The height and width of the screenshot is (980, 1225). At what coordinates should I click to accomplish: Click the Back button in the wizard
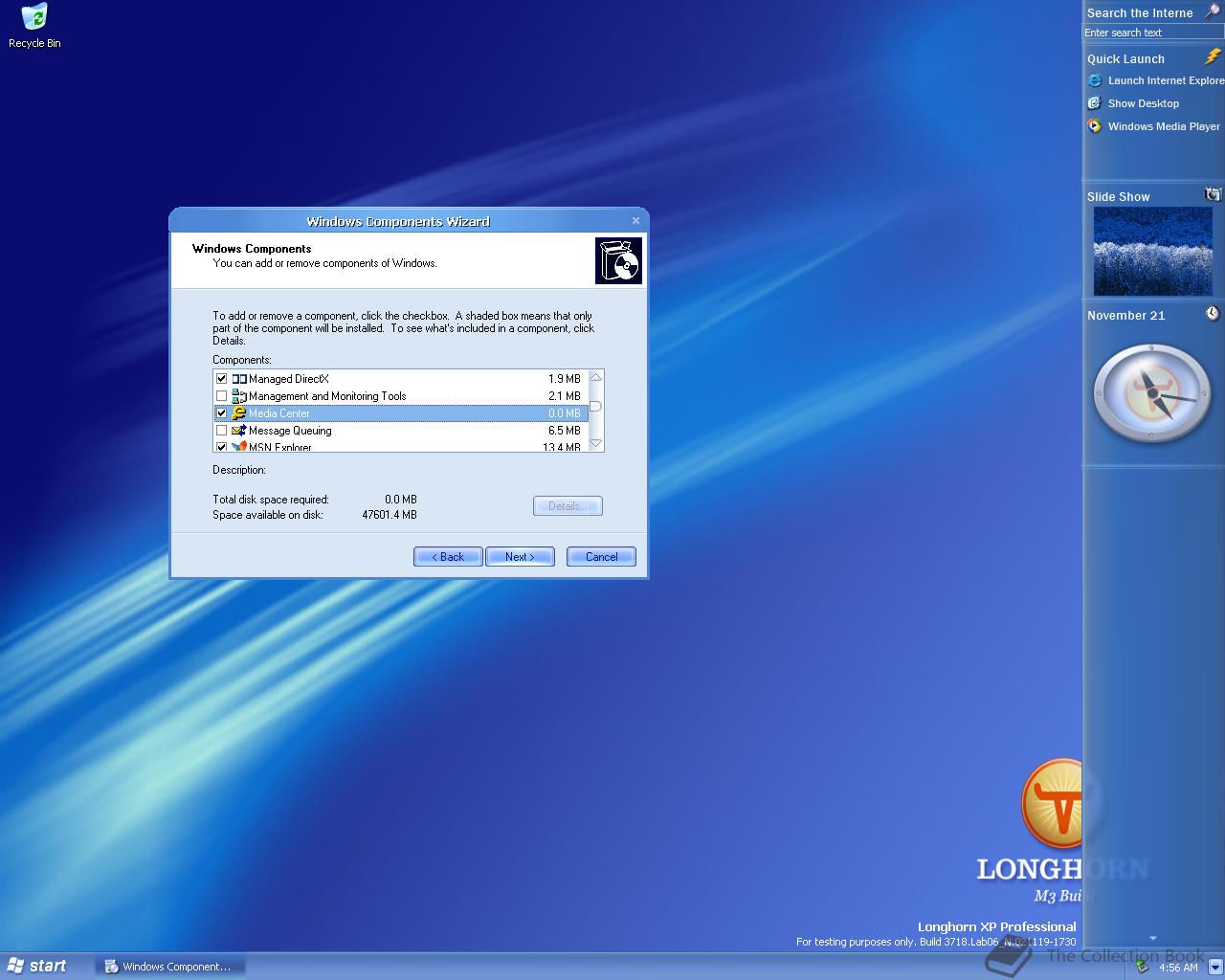(x=448, y=557)
